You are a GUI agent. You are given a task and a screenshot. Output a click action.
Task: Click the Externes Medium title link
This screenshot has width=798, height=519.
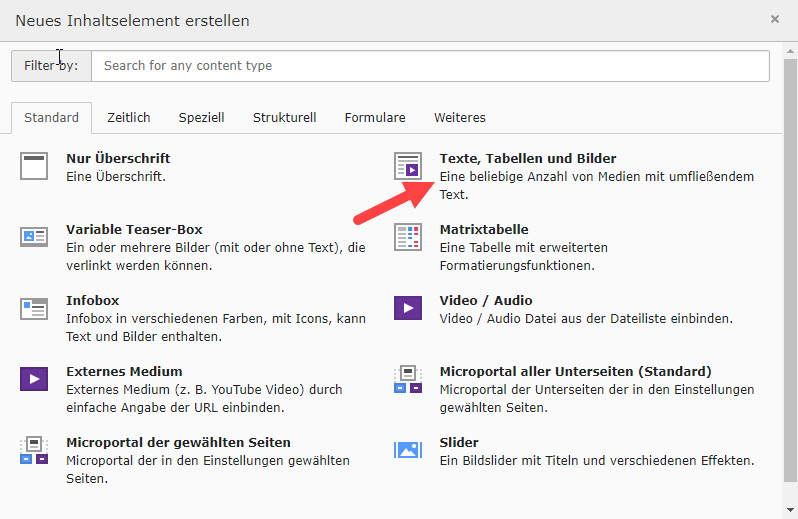(124, 372)
